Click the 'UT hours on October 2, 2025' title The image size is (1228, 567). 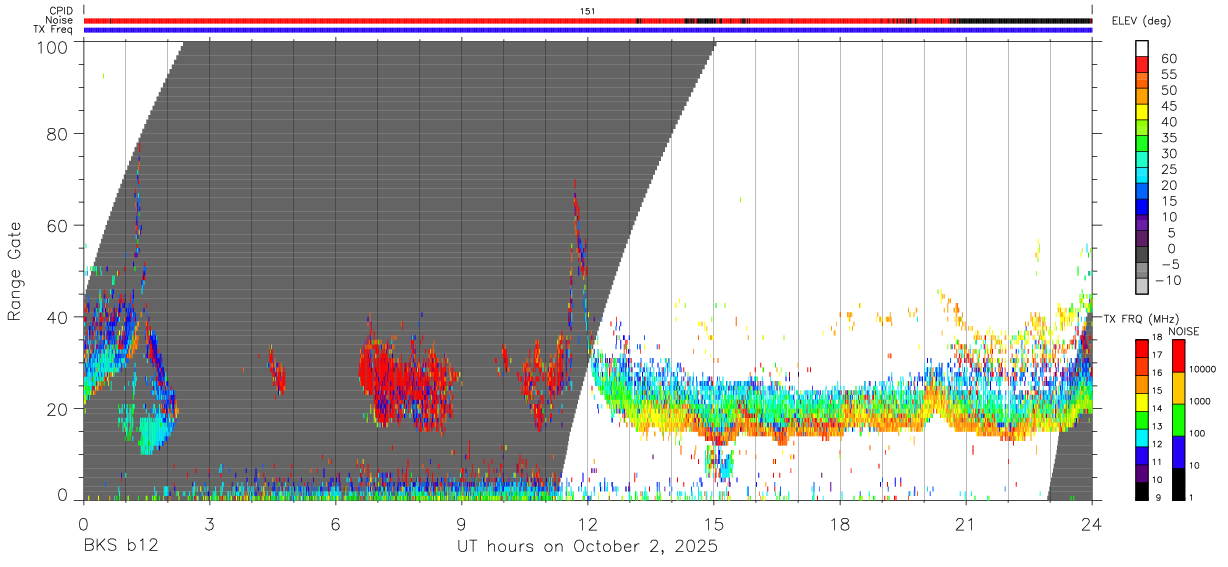pos(587,547)
